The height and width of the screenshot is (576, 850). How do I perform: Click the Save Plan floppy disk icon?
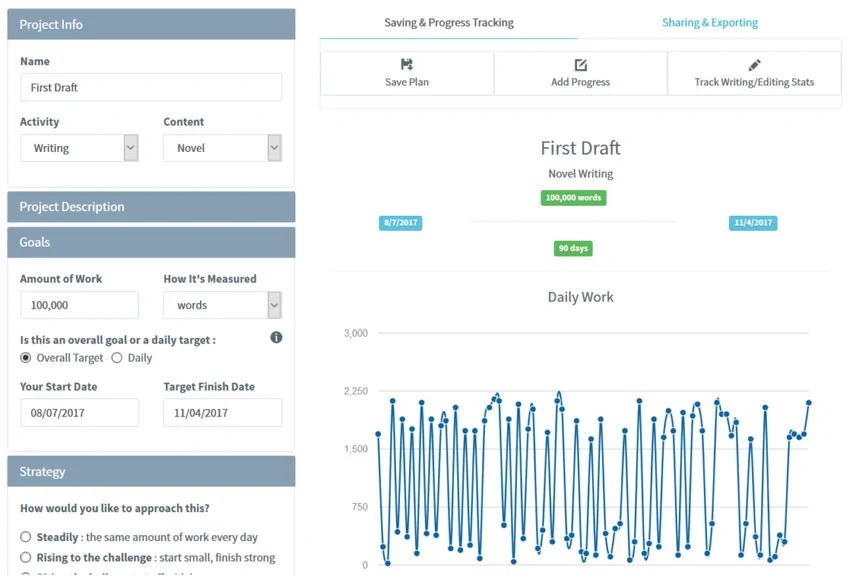(407, 64)
